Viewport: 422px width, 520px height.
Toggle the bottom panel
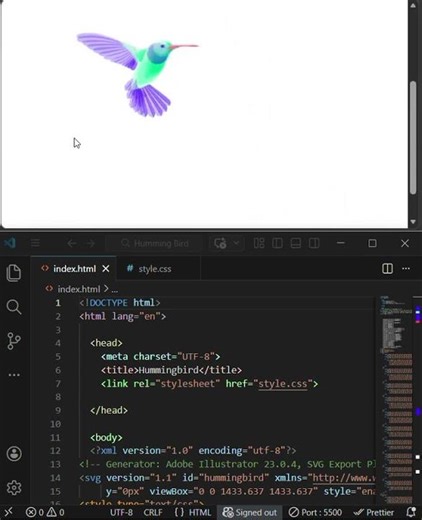(296, 243)
